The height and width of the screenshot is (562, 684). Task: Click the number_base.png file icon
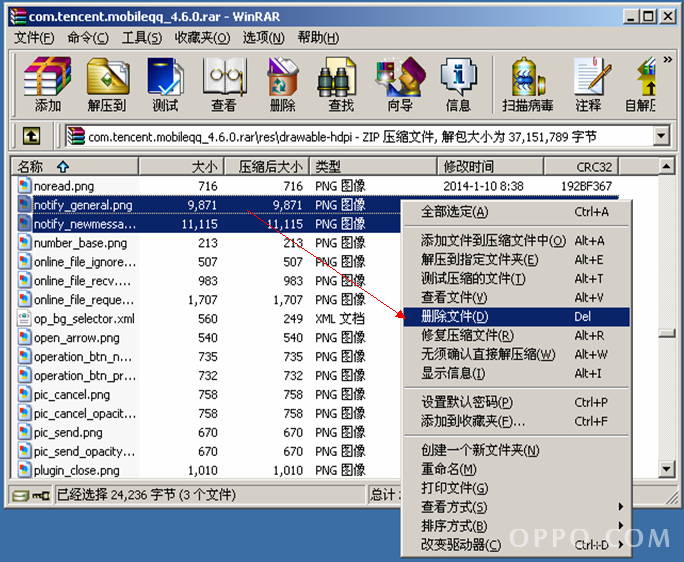[x=25, y=242]
